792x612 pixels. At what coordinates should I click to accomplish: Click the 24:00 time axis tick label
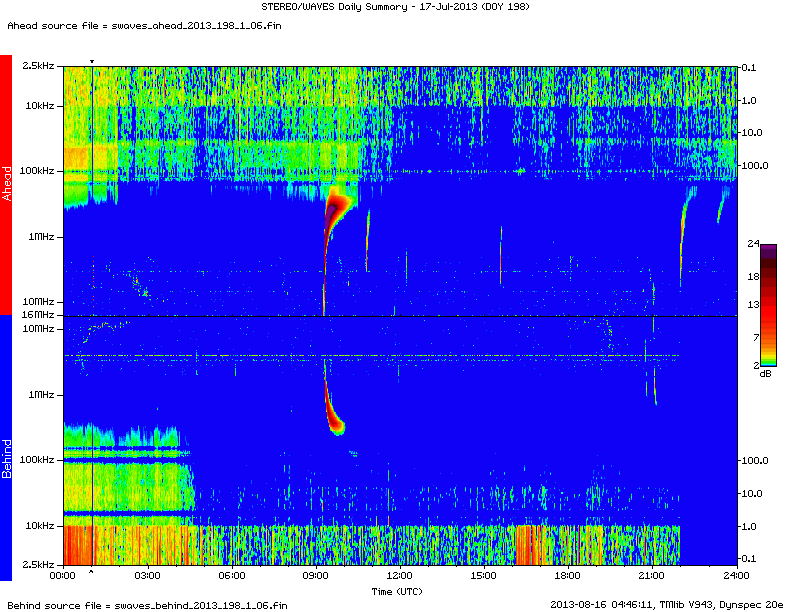(736, 575)
